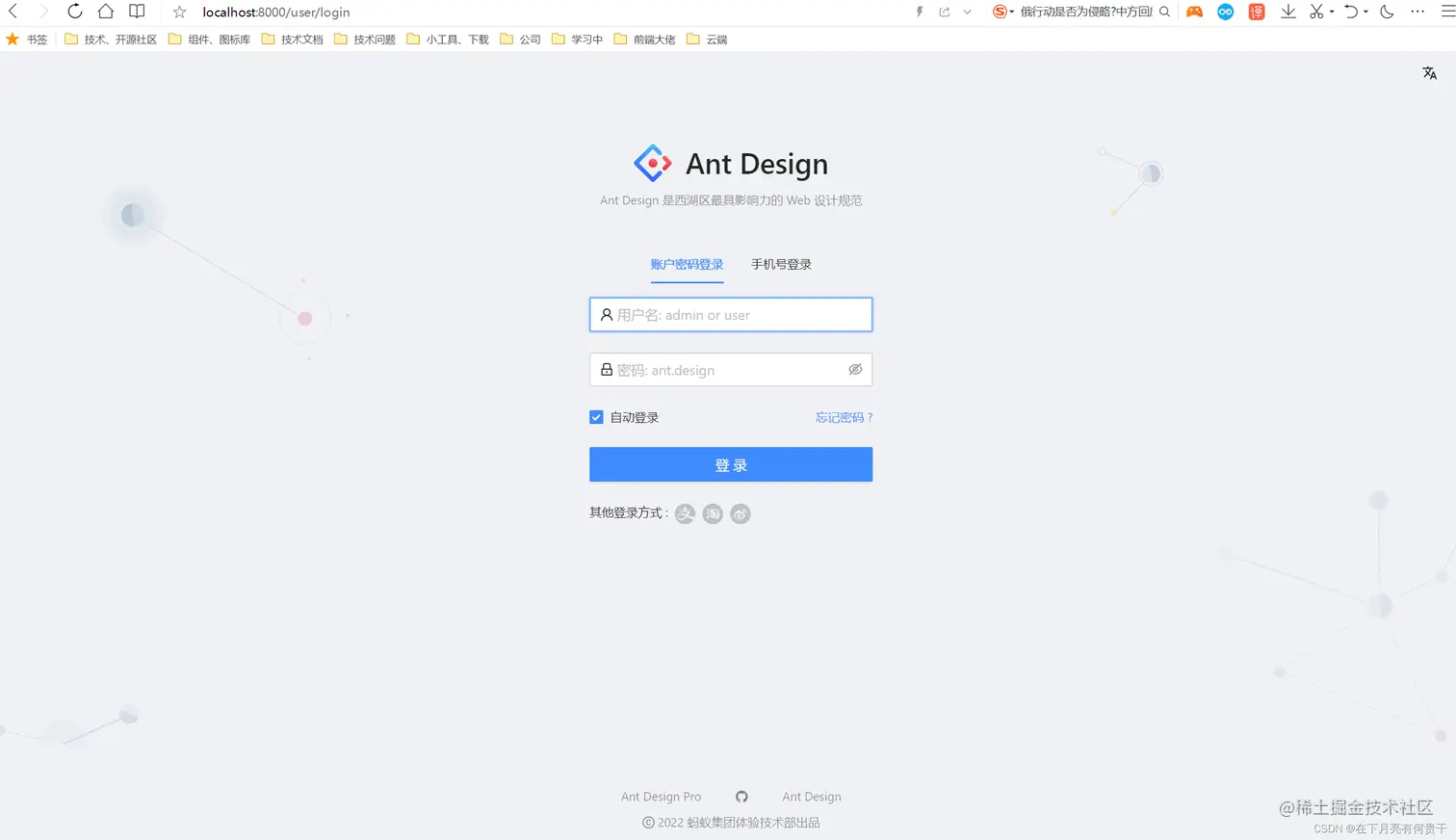Switch to the 手机号登录 tab
The width and height of the screenshot is (1456, 840).
pos(781,264)
